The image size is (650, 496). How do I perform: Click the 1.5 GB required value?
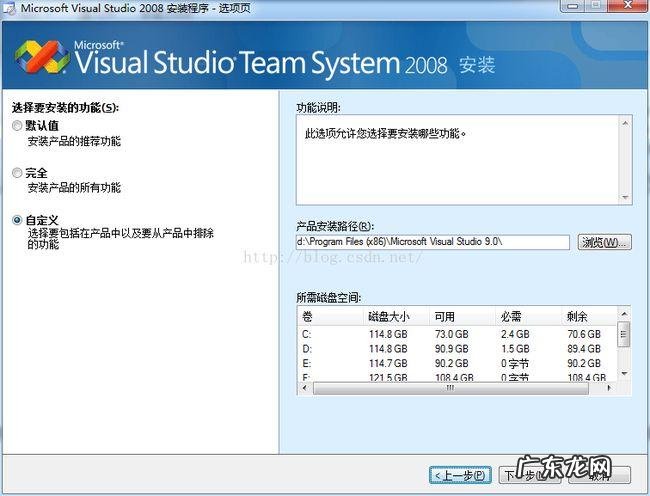[x=515, y=349]
